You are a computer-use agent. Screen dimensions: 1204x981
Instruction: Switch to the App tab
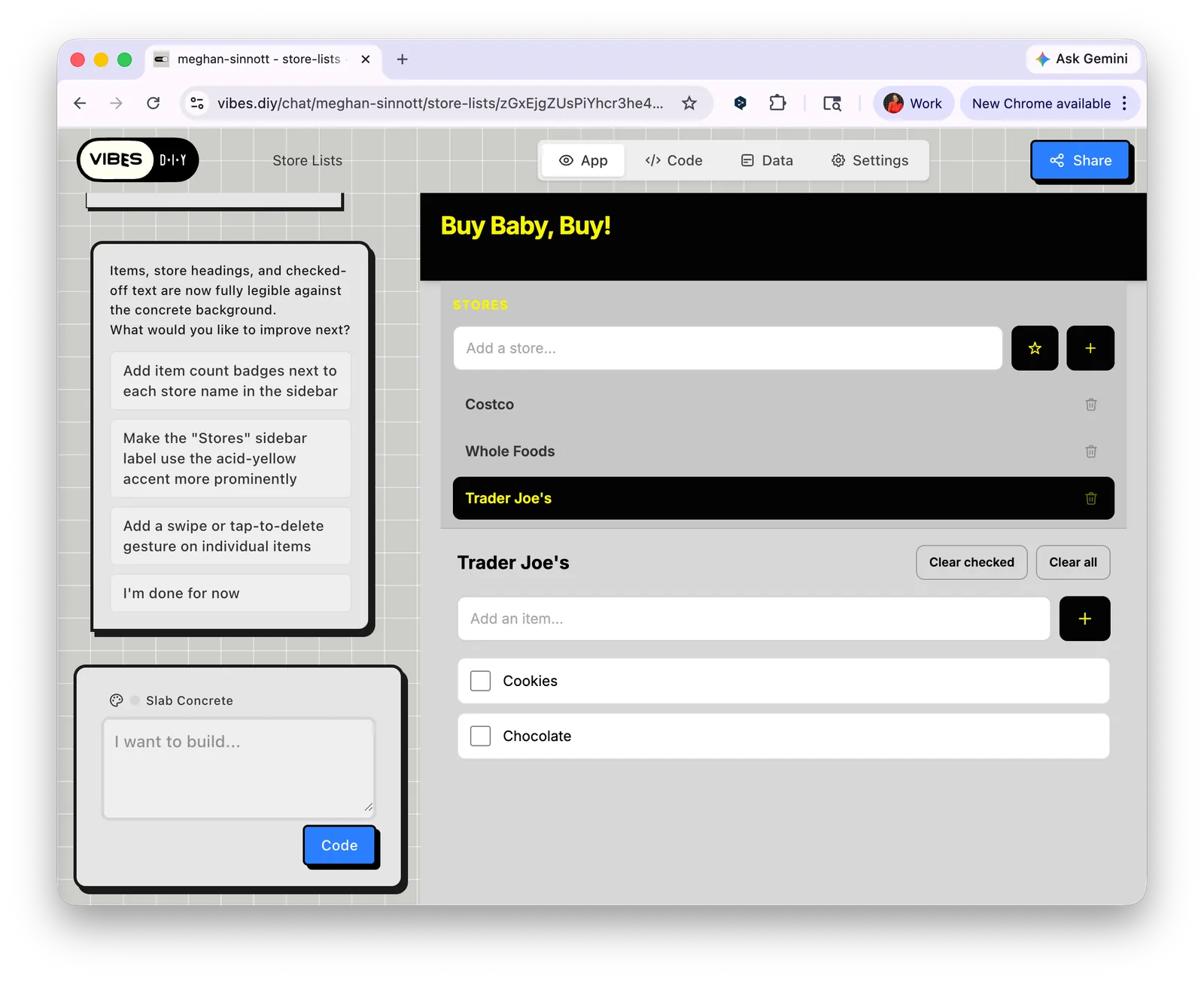point(583,160)
